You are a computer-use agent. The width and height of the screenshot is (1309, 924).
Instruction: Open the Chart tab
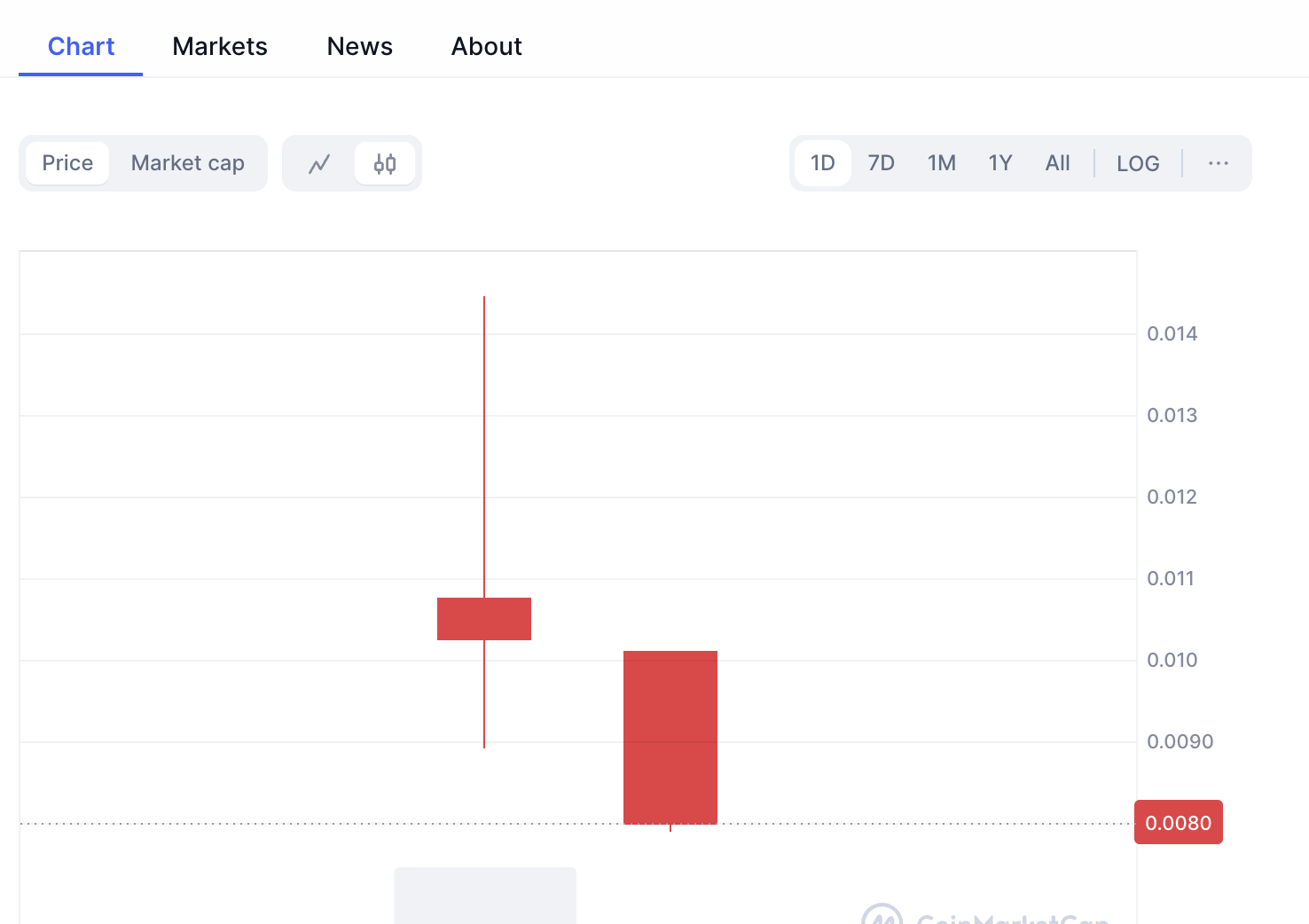tap(81, 46)
